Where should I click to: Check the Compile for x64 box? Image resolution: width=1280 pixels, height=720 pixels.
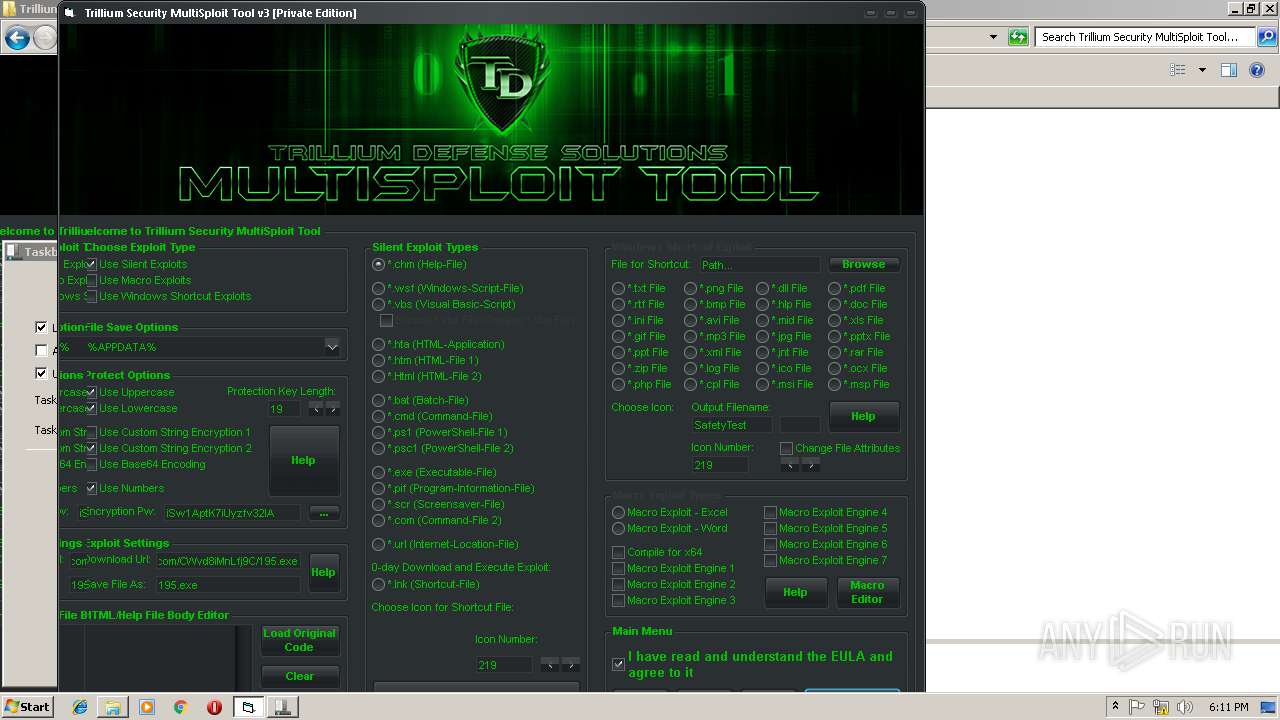(x=618, y=553)
